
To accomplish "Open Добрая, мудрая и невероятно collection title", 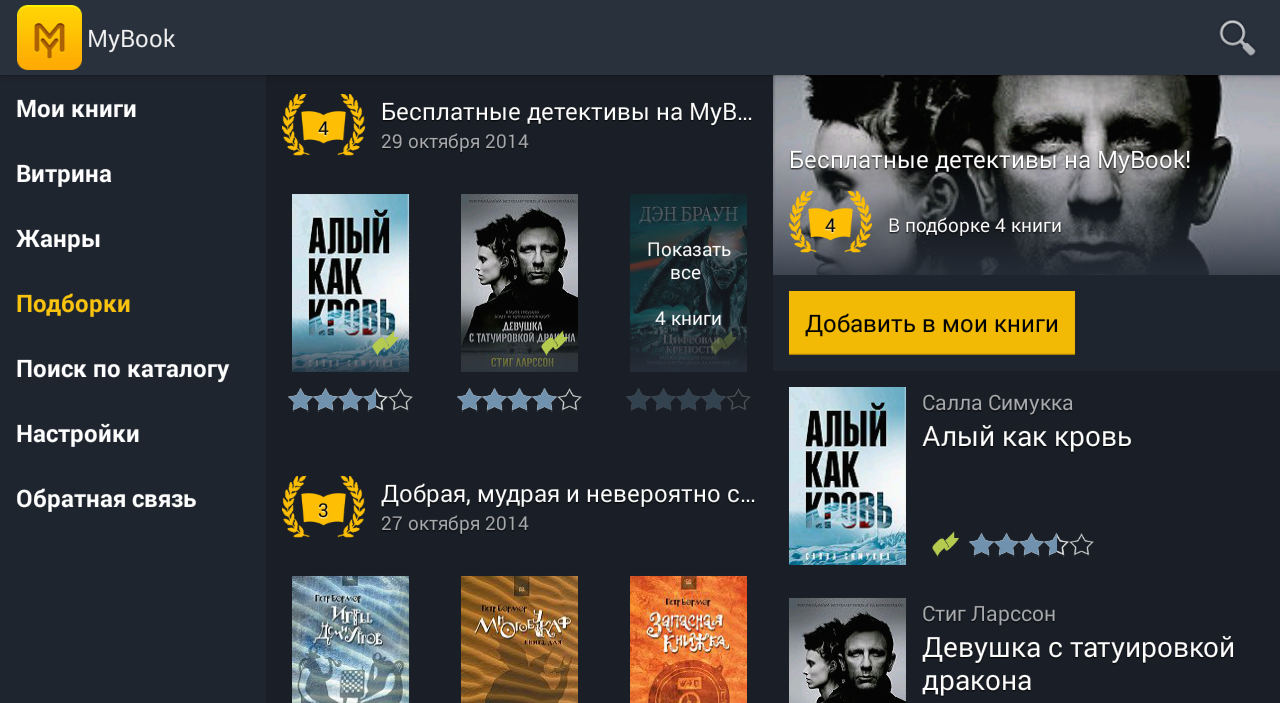I will click(x=568, y=494).
